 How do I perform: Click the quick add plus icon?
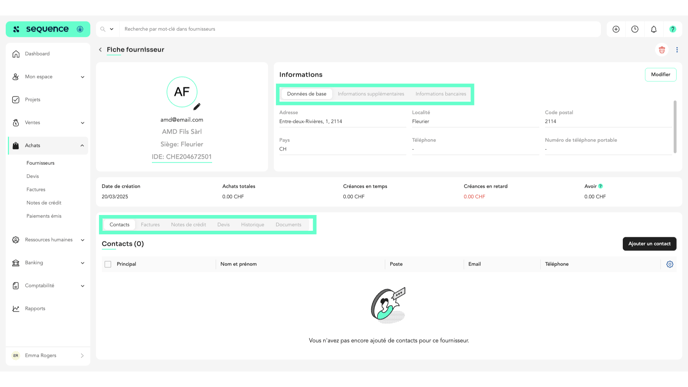click(616, 29)
